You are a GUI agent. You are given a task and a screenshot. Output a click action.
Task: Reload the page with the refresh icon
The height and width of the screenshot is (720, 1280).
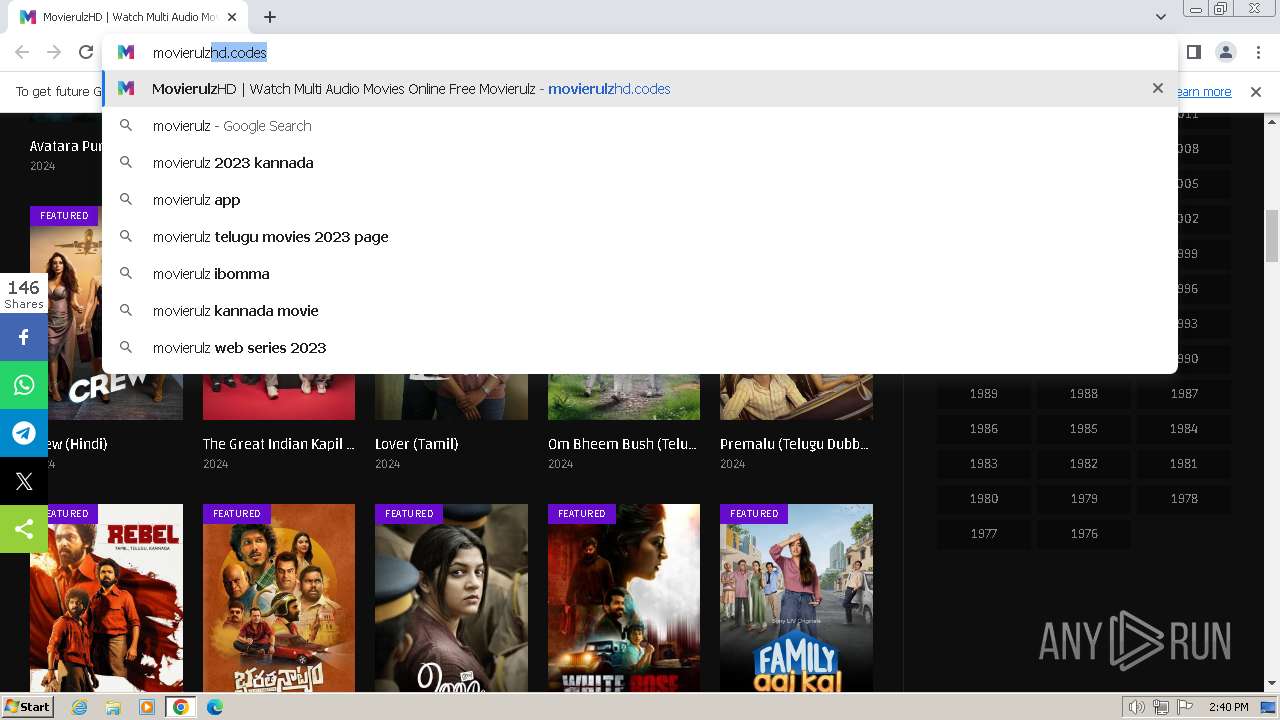coord(86,52)
